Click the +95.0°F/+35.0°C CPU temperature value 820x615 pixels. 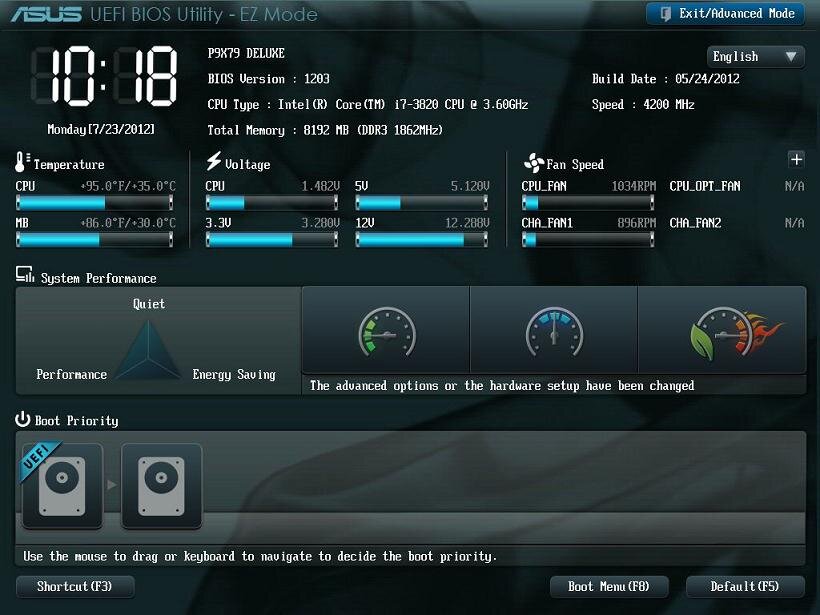click(128, 186)
